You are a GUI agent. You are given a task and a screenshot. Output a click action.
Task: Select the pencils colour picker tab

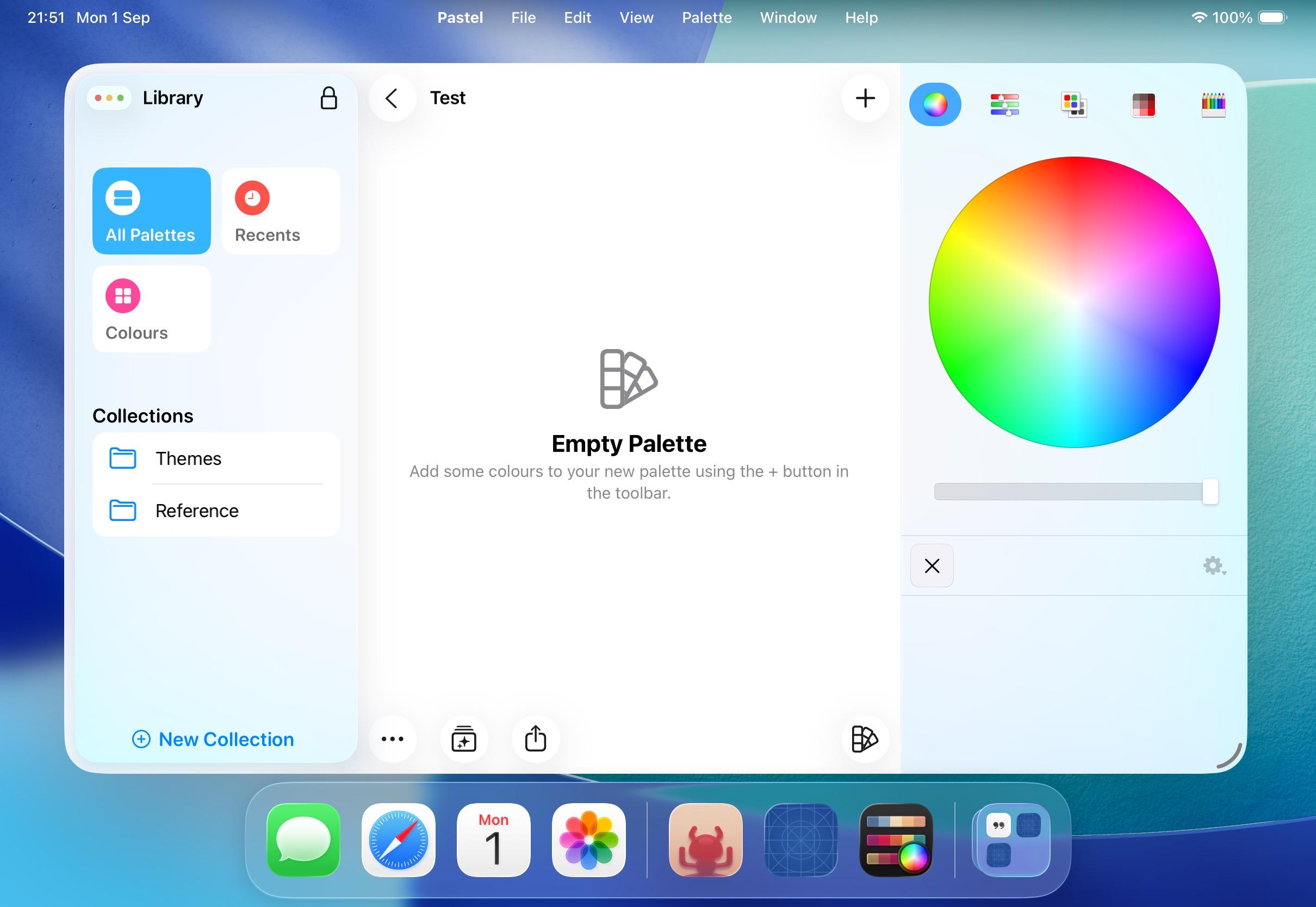1213,104
